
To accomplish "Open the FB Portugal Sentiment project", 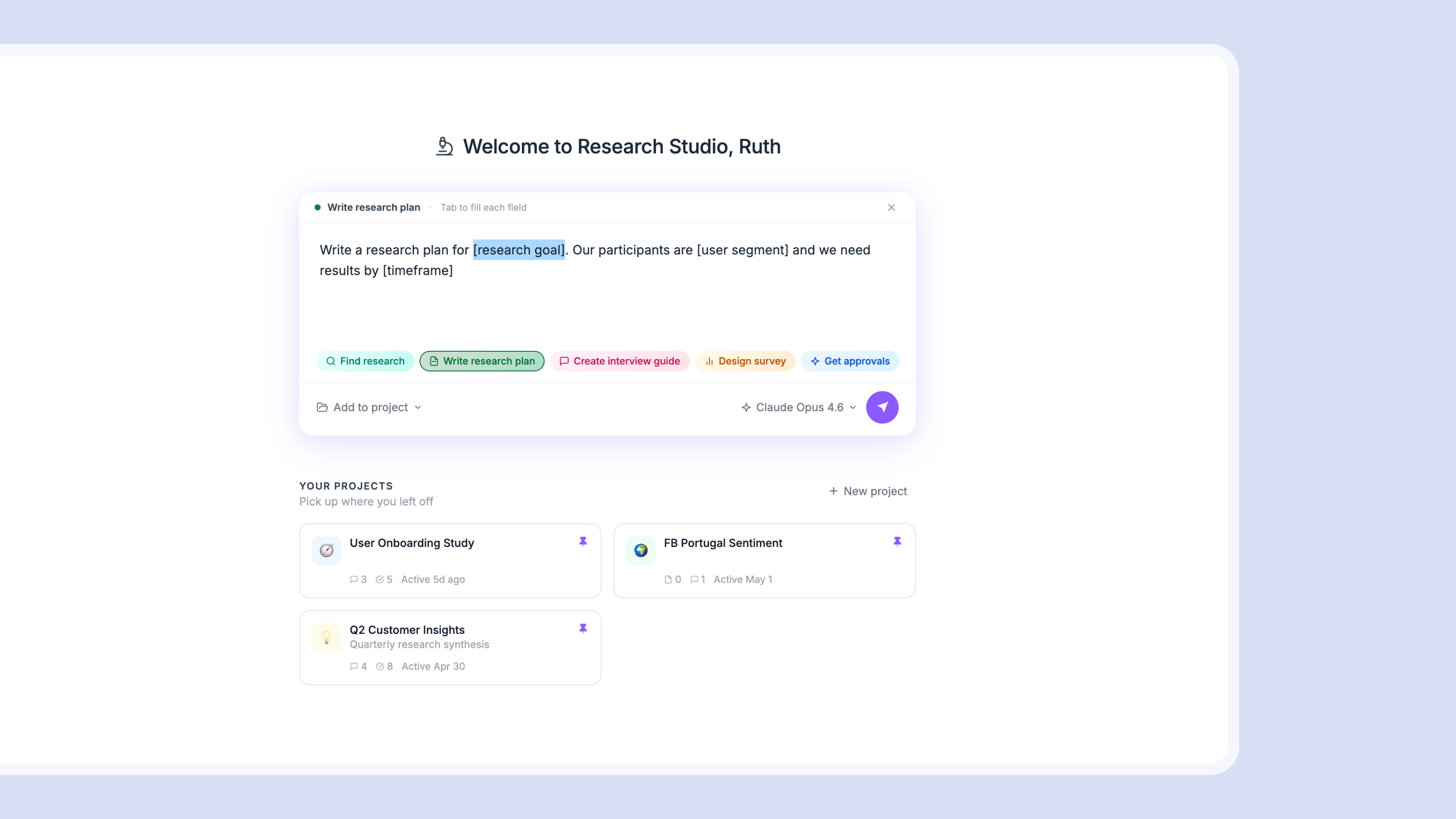I will 764,561.
